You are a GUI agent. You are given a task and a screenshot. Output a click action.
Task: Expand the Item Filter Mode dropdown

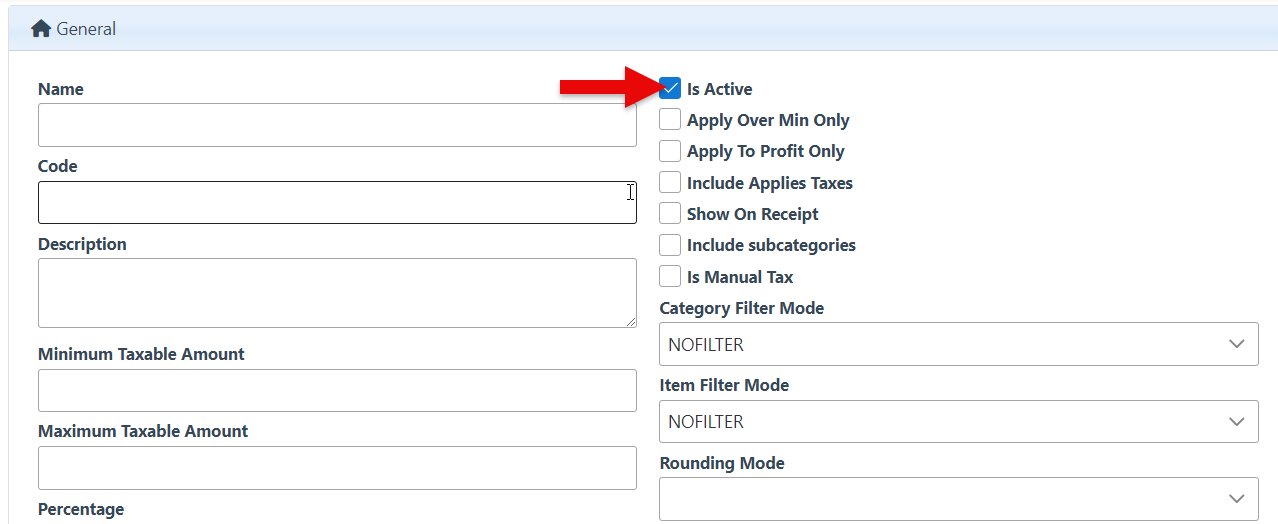click(958, 421)
